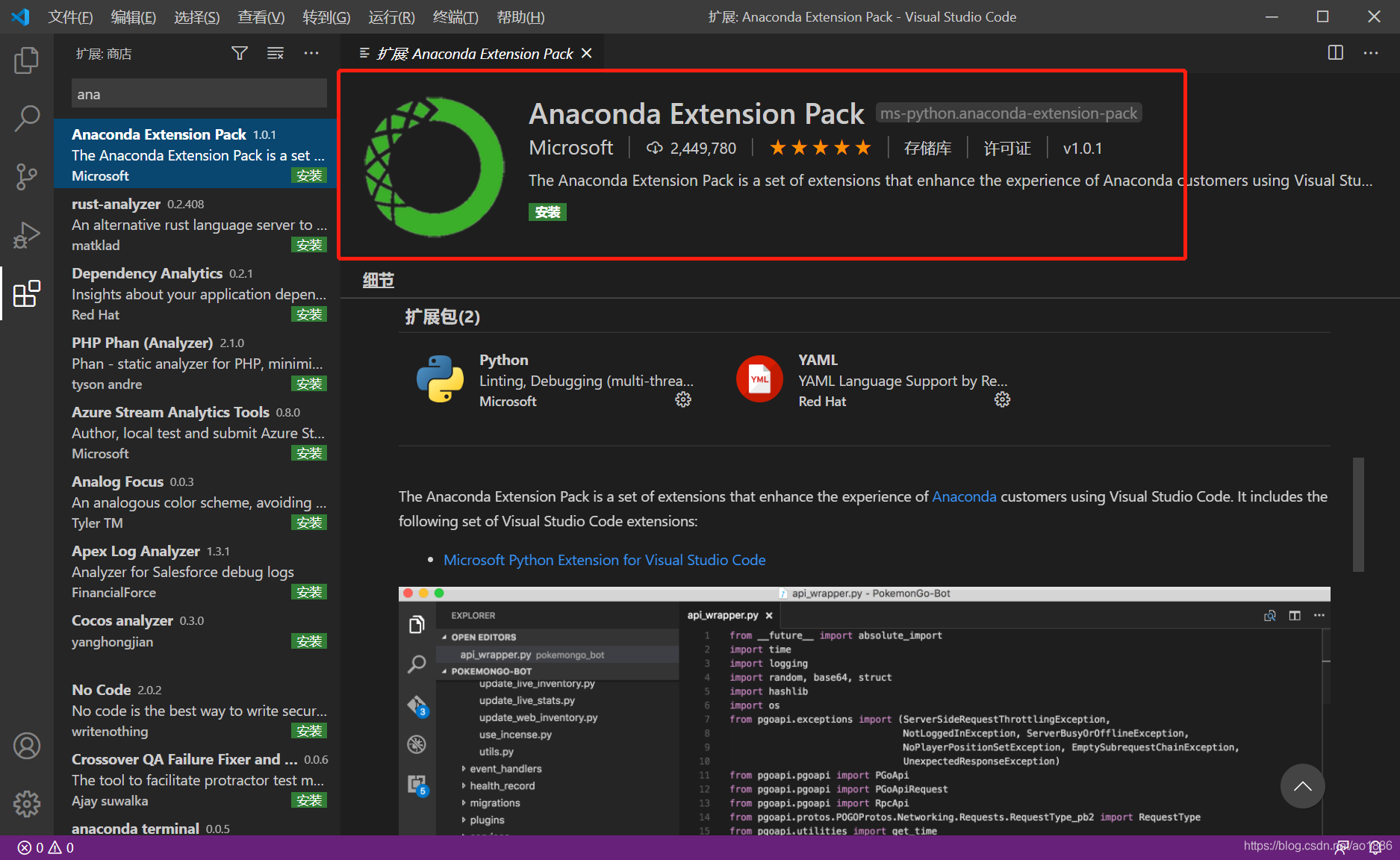Click the Python extension manage gear
Screen dimensions: 1400x860
pos(683,400)
